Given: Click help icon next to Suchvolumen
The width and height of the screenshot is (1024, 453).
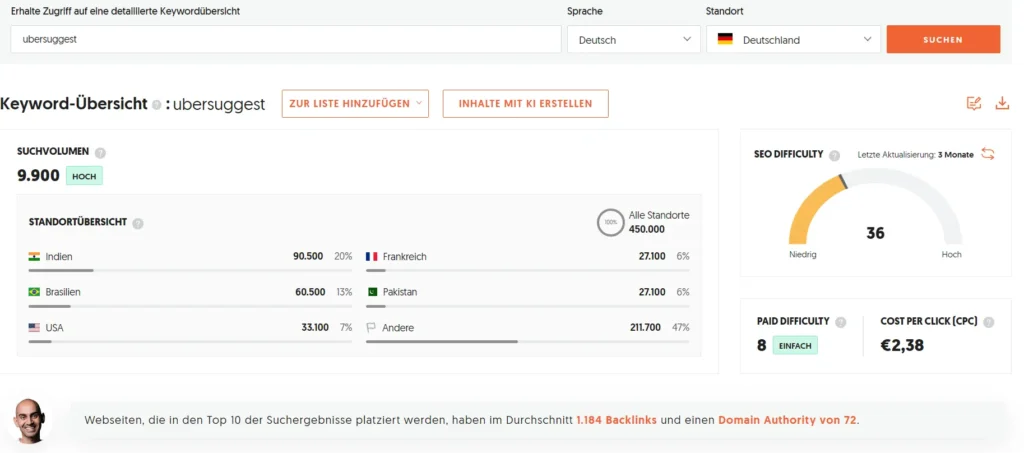Looking at the screenshot, I should pyautogui.click(x=100, y=153).
